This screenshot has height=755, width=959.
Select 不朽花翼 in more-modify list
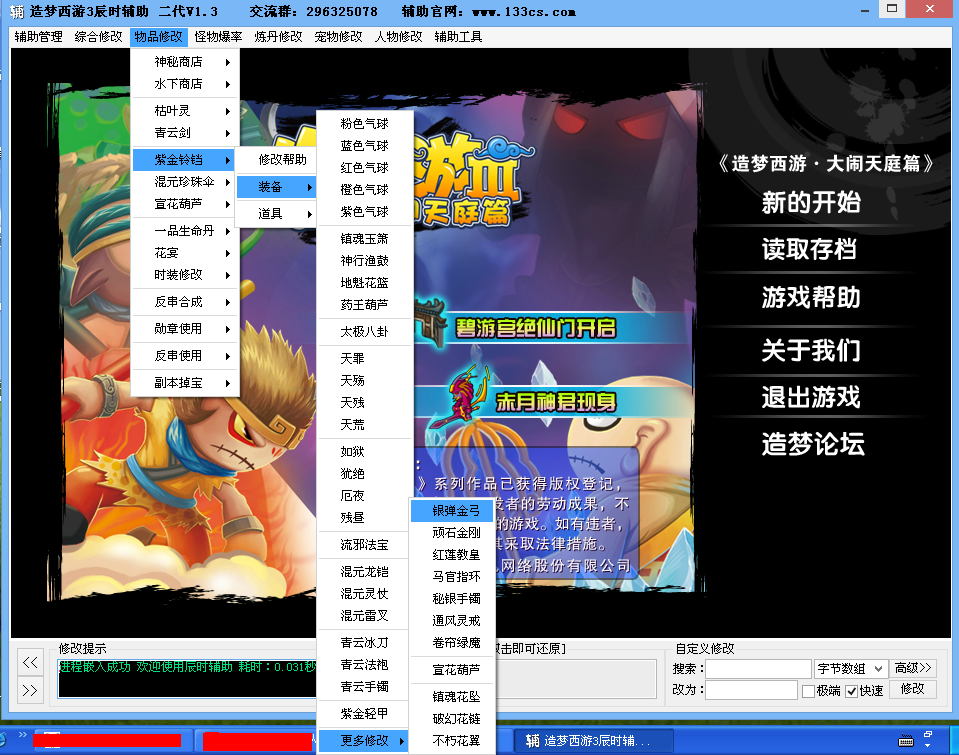point(452,741)
